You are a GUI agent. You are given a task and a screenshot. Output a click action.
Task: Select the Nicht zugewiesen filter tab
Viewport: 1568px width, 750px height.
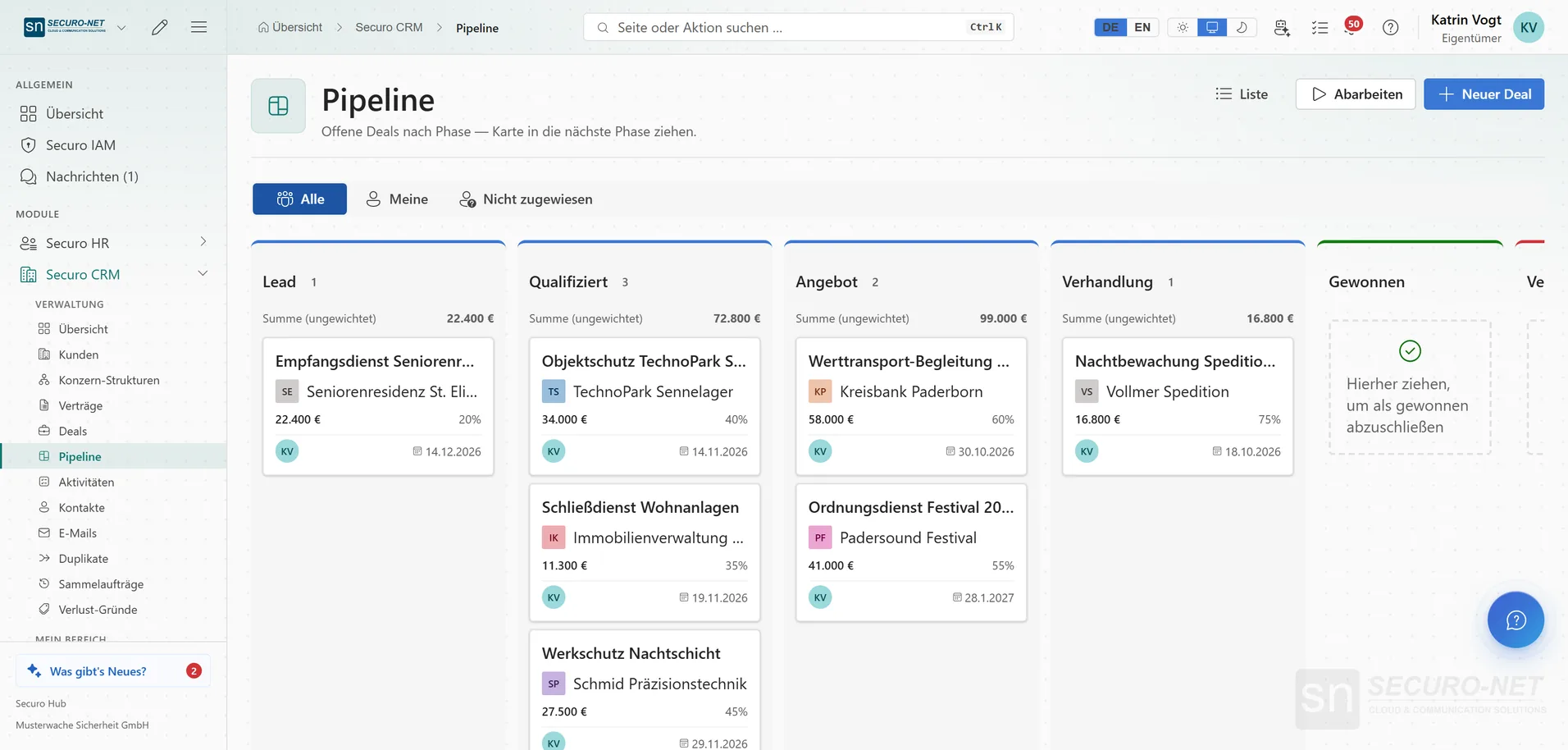tap(526, 199)
